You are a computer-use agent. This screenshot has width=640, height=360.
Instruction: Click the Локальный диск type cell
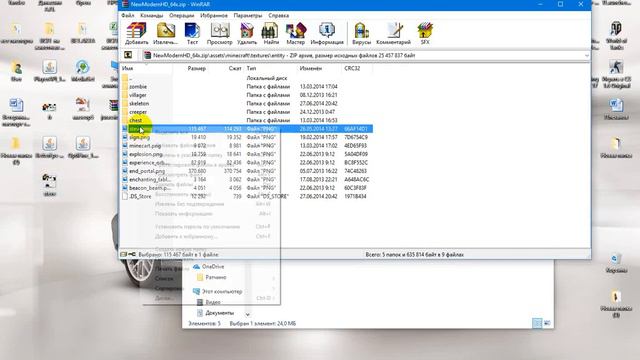pos(267,78)
